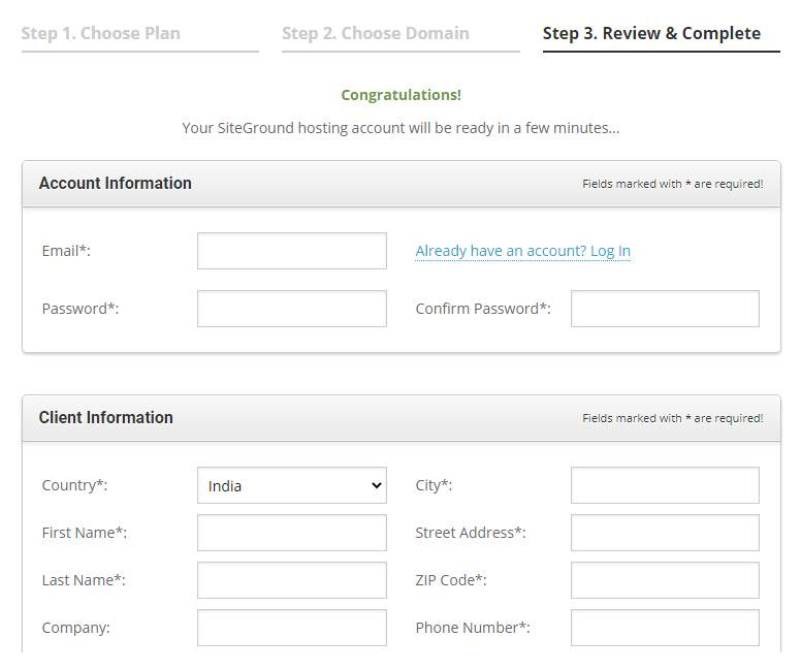The height and width of the screenshot is (669, 800).
Task: Click the Phone Number field
Action: tap(663, 627)
